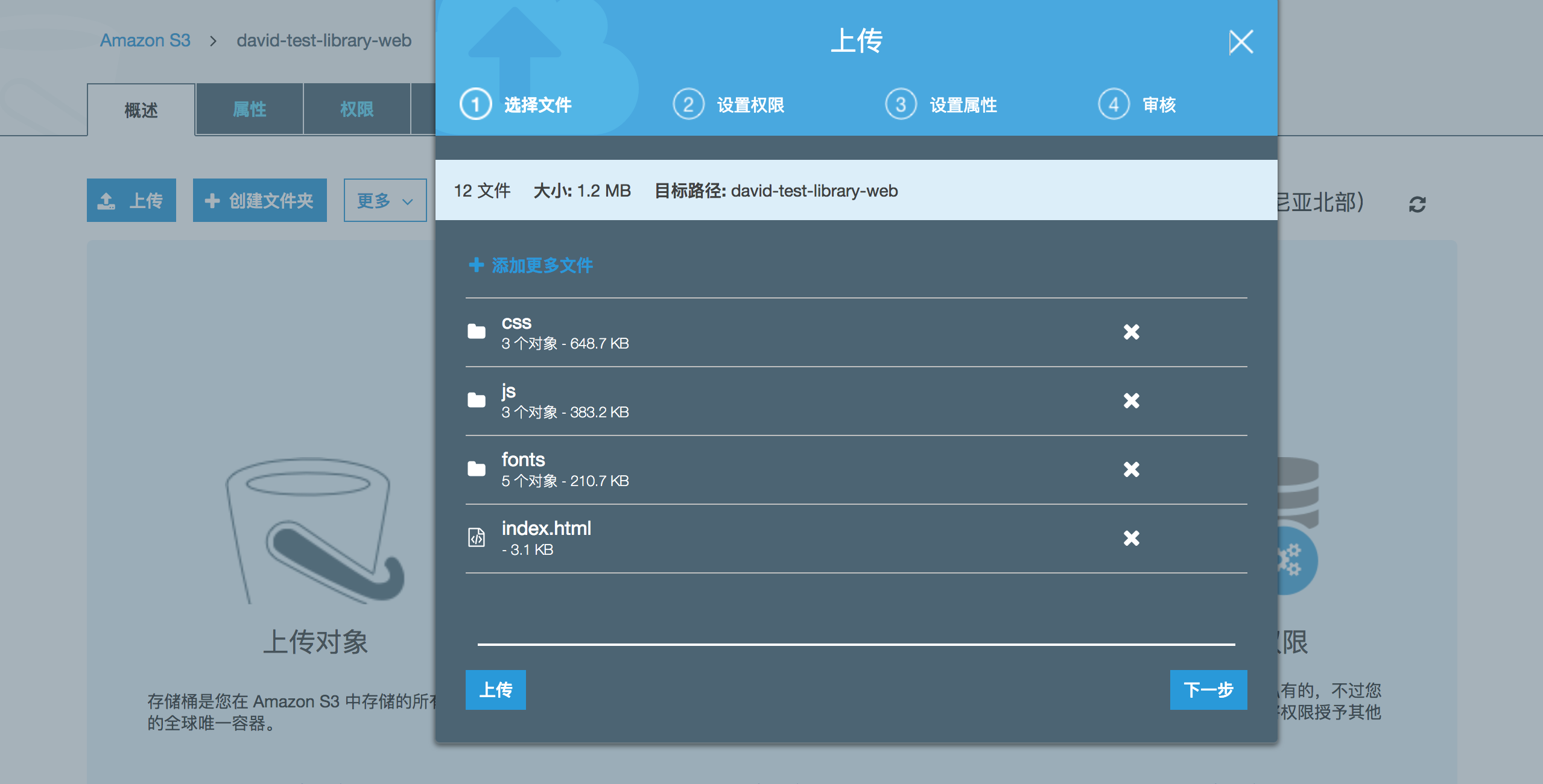Screen dimensions: 1543x784
Task: Remove the fonts folder from upload
Action: coord(1131,469)
